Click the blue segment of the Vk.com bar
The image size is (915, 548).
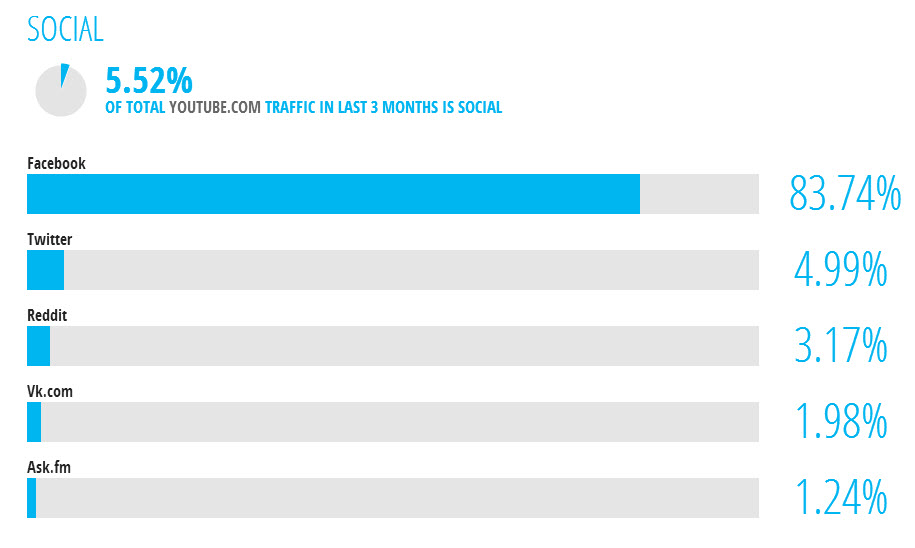pos(34,422)
